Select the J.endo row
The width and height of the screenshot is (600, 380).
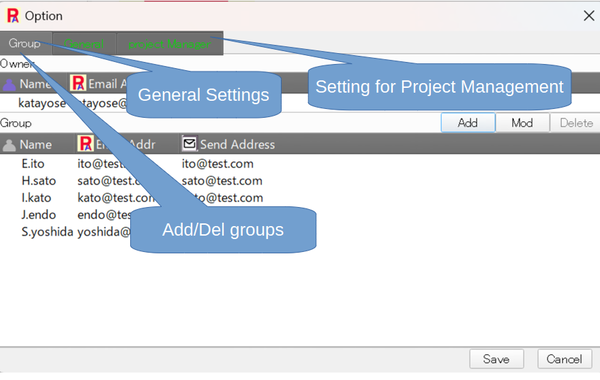pos(300,215)
